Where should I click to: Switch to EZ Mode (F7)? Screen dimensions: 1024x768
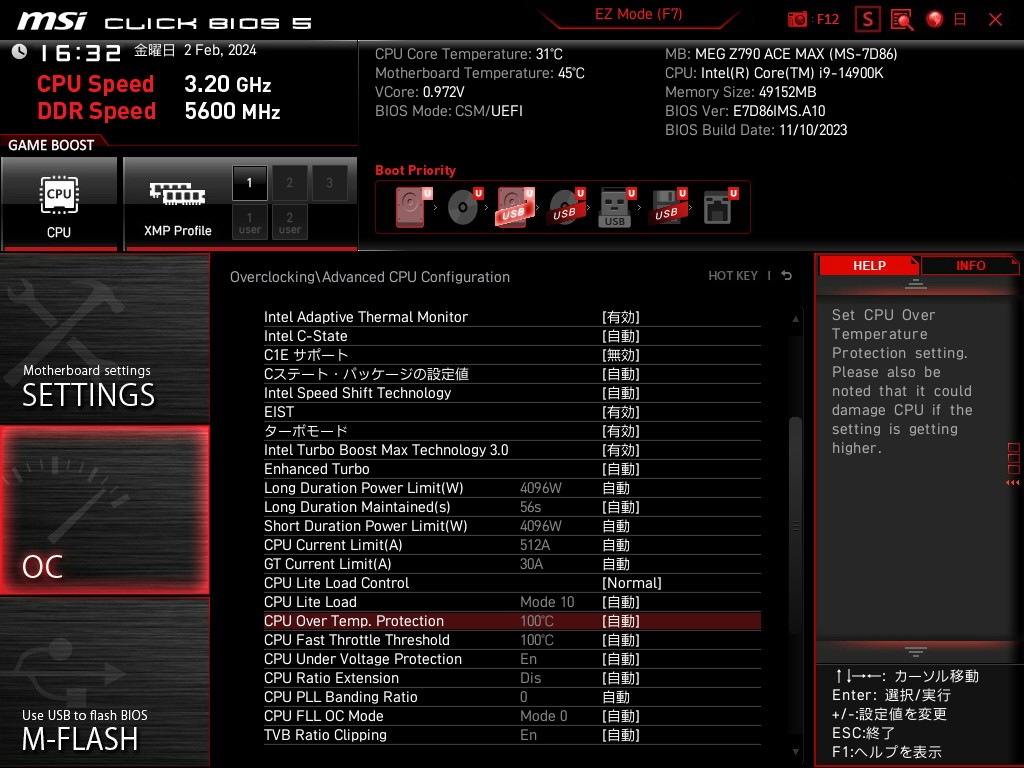(x=638, y=14)
